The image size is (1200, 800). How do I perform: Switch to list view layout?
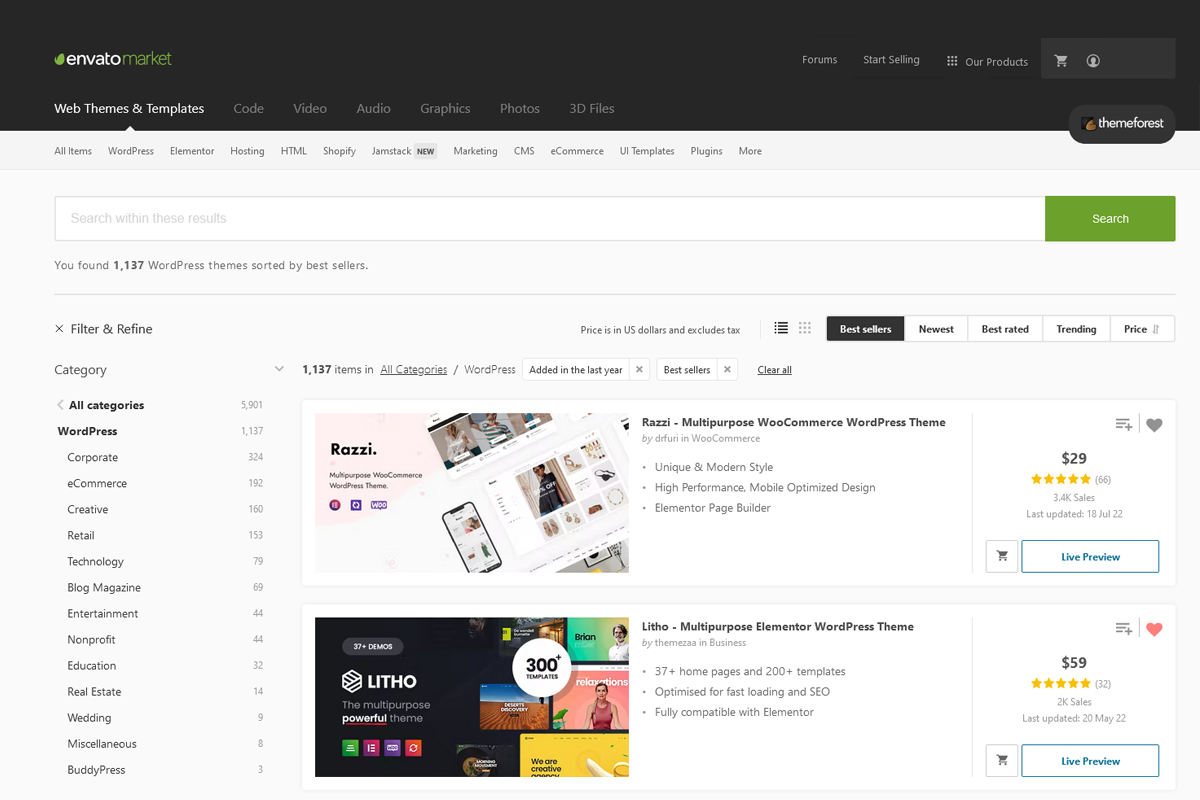point(781,328)
